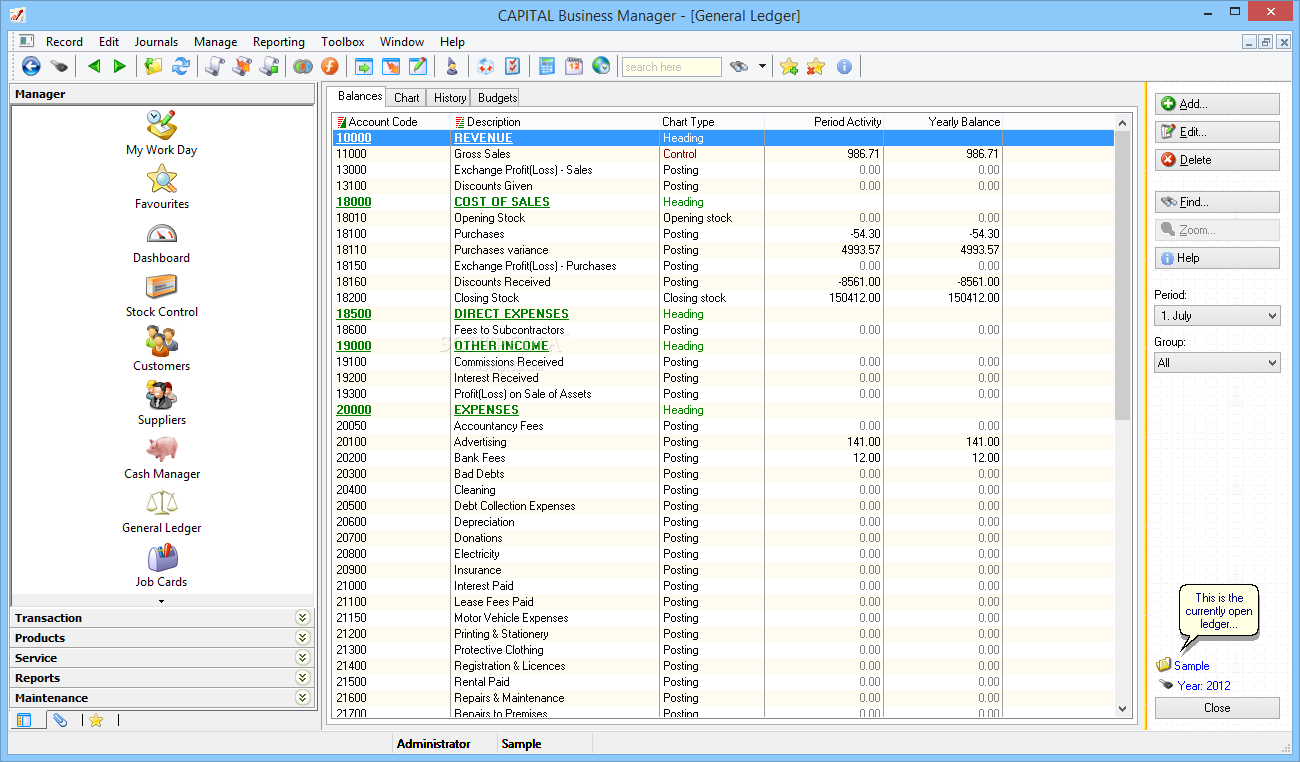This screenshot has width=1300, height=762.
Task: Click the blue info toolbar icon
Action: point(844,66)
